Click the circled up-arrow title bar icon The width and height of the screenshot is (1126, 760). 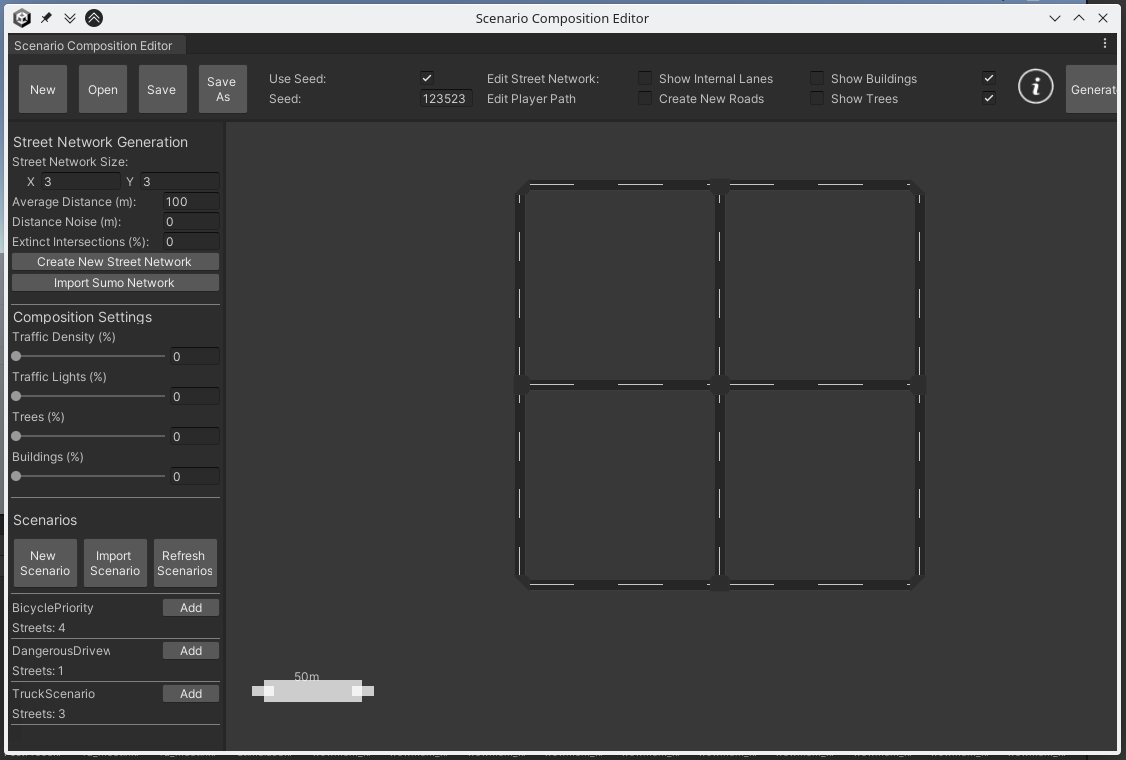tap(93, 18)
